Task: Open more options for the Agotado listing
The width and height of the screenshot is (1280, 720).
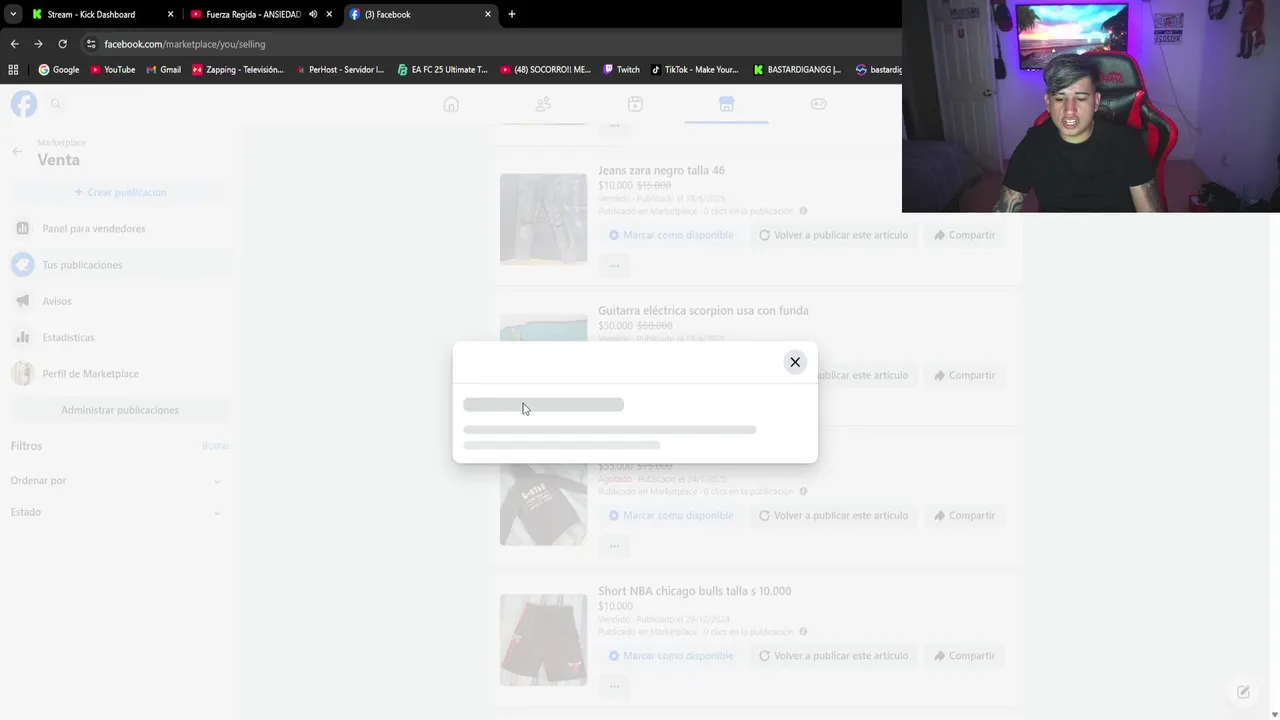Action: click(x=614, y=546)
